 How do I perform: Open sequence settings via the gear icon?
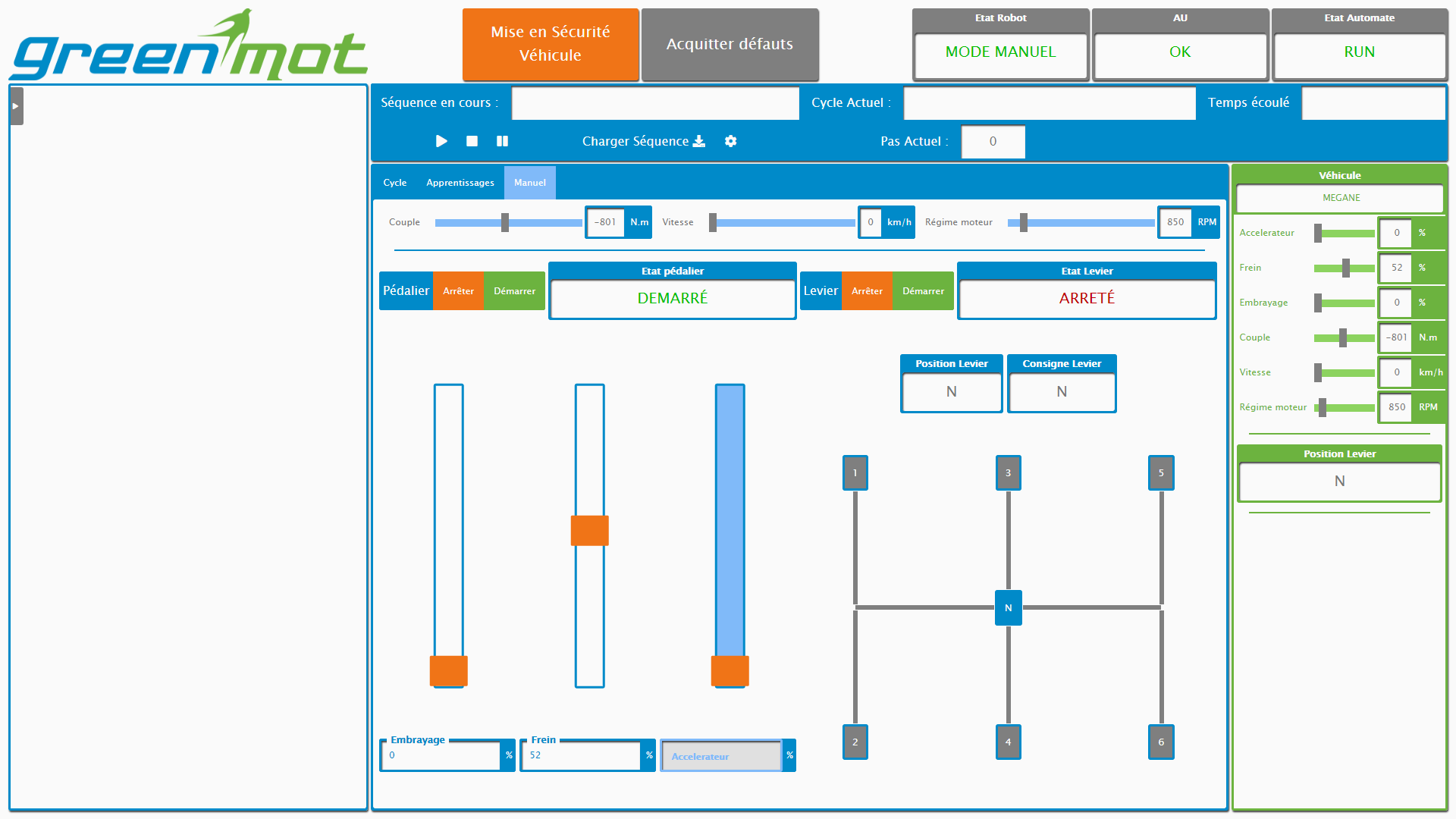click(730, 141)
